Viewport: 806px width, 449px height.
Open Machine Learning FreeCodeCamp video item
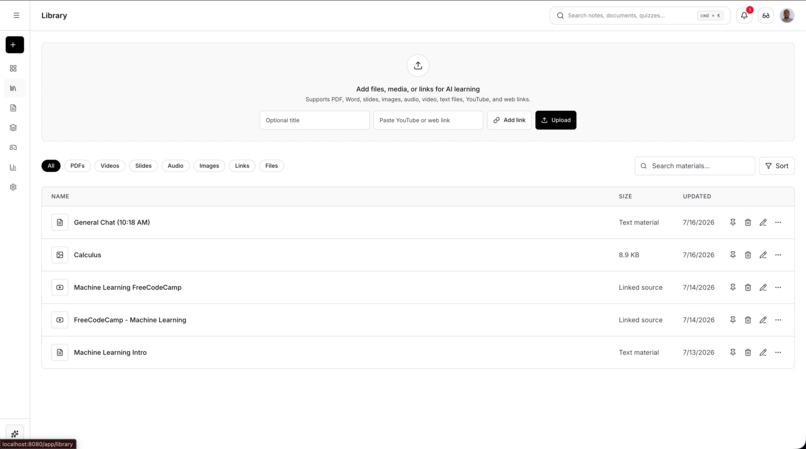(127, 287)
